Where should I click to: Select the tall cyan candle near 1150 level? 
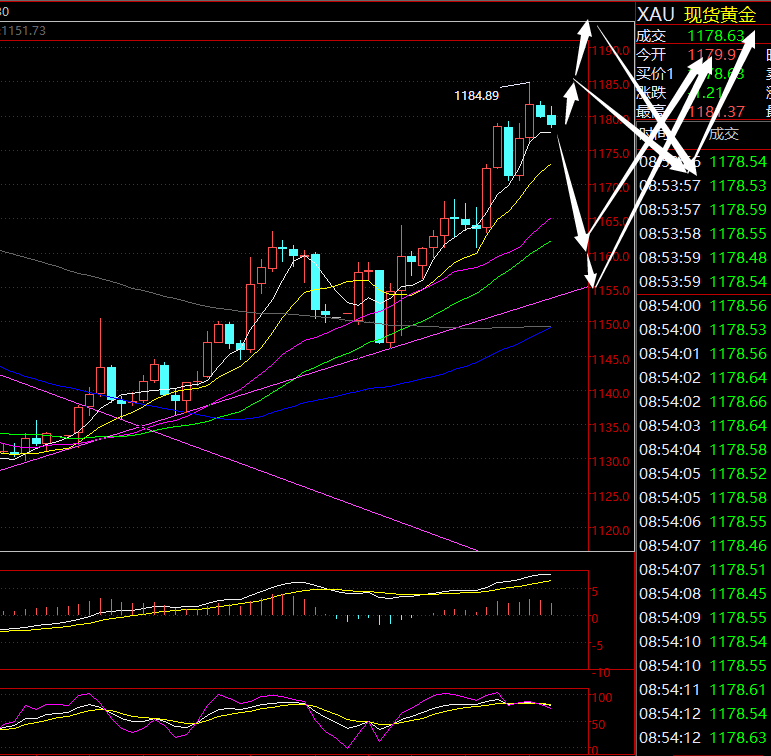point(379,306)
